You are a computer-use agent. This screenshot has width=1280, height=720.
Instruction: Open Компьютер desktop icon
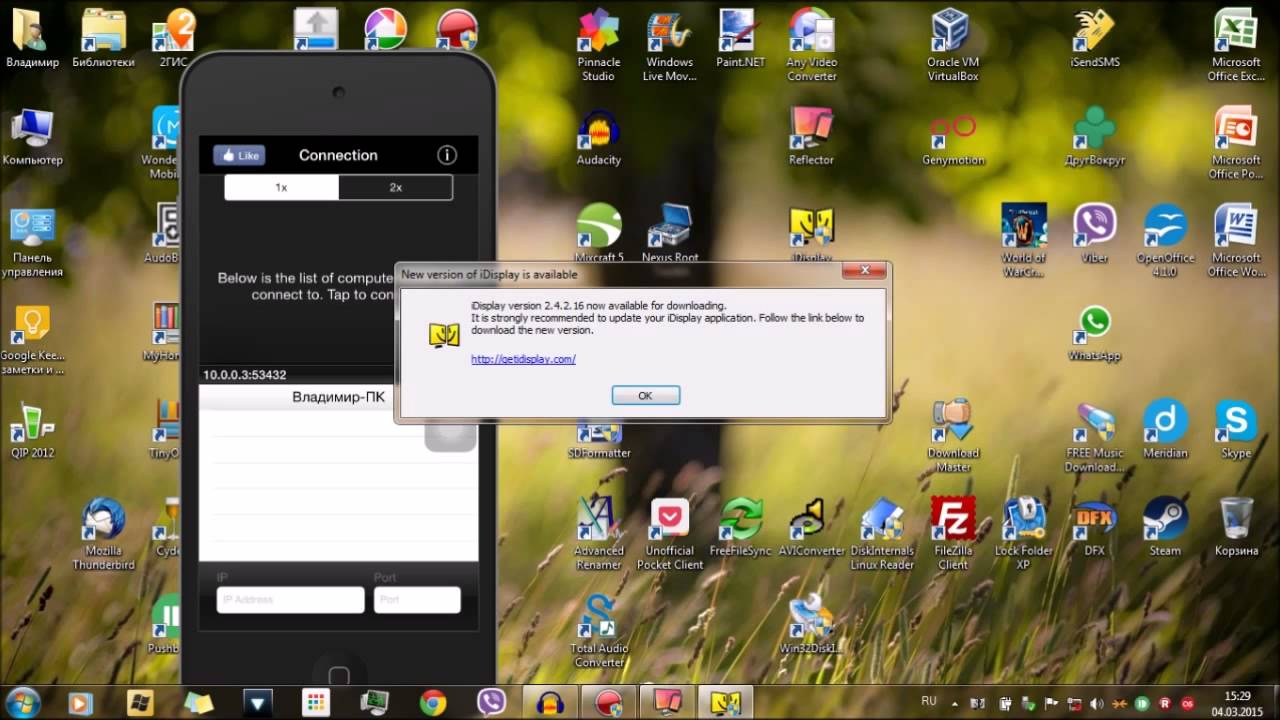[32, 138]
